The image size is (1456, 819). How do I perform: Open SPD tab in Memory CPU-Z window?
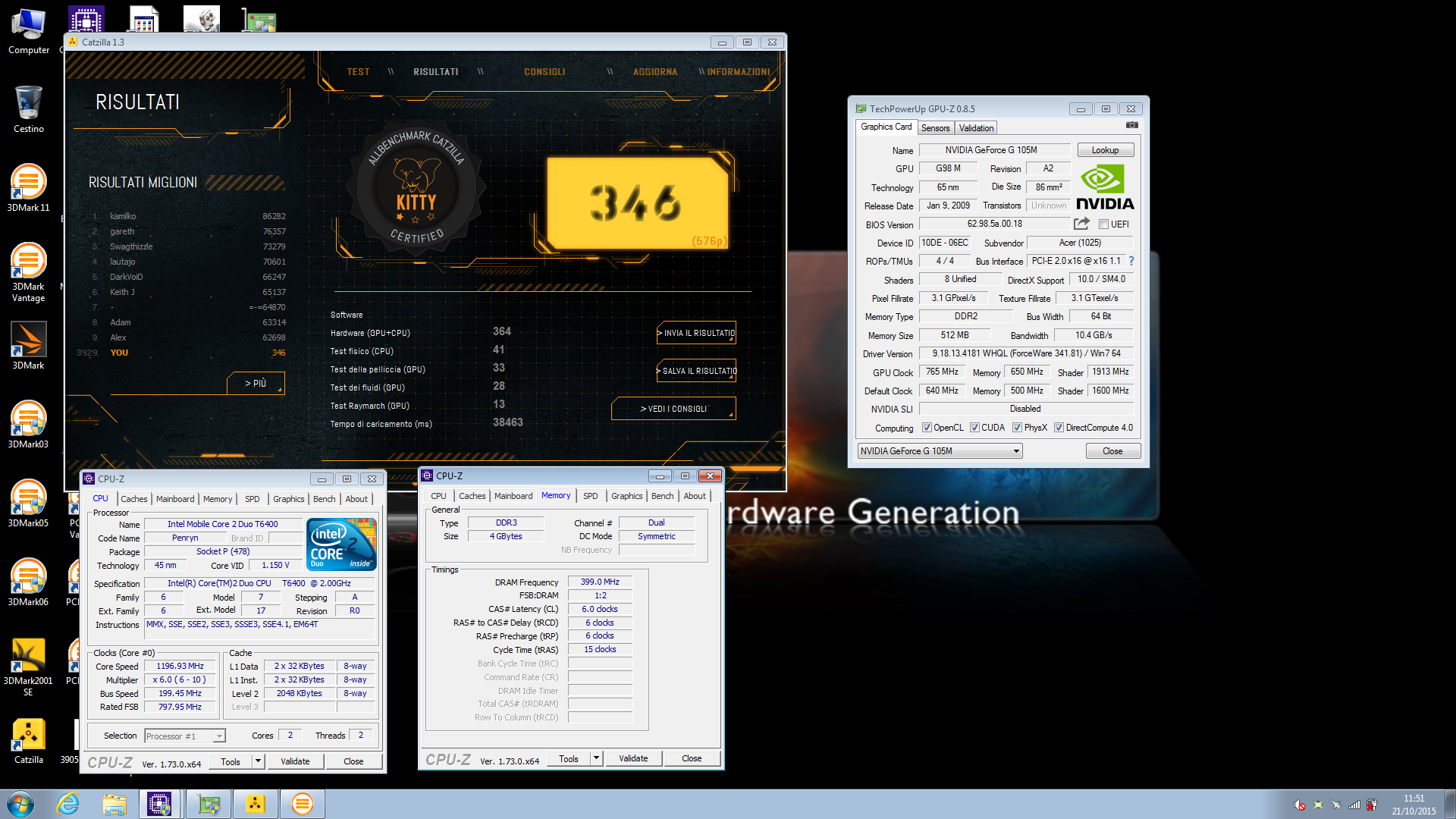tap(591, 496)
